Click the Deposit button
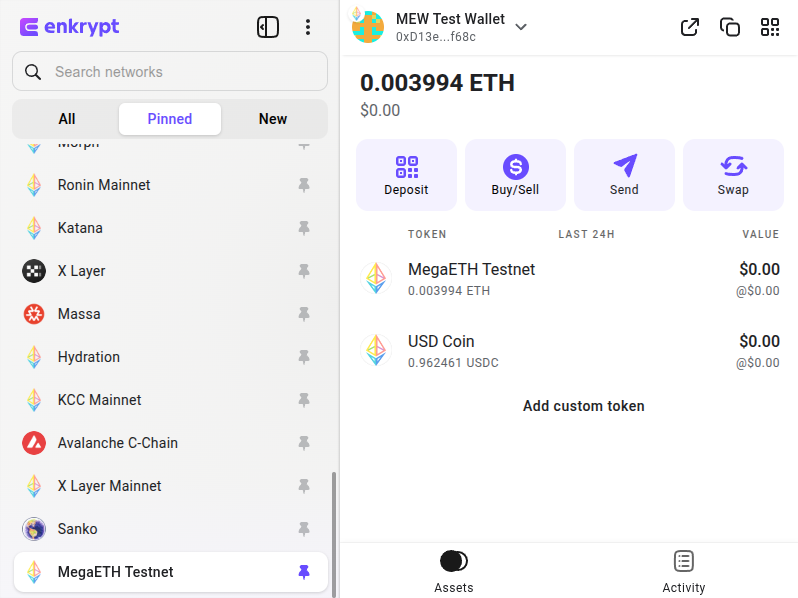Image resolution: width=798 pixels, height=598 pixels. click(x=406, y=175)
